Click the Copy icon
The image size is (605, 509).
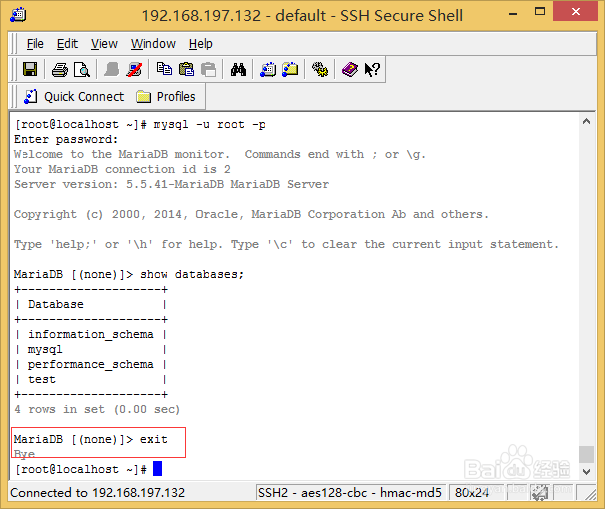[x=164, y=69]
